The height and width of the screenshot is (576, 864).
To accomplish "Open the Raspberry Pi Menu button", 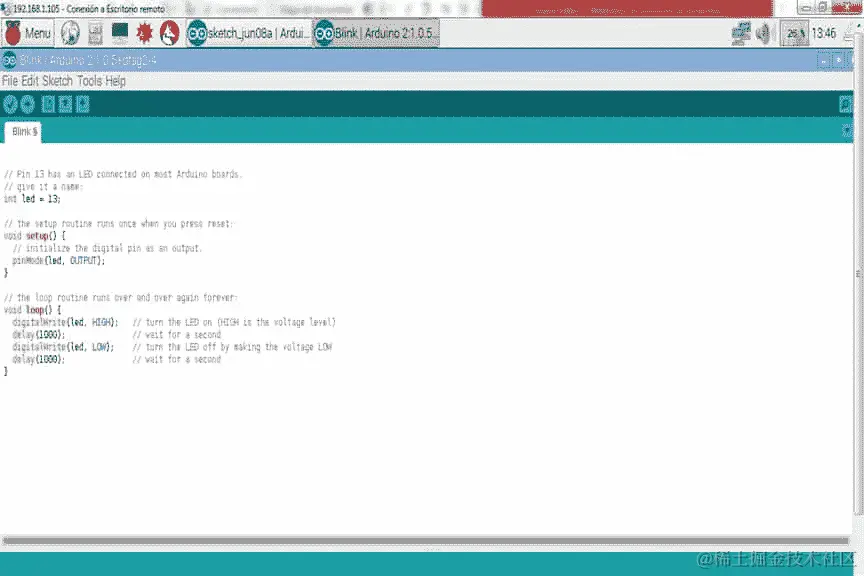I will (28, 34).
